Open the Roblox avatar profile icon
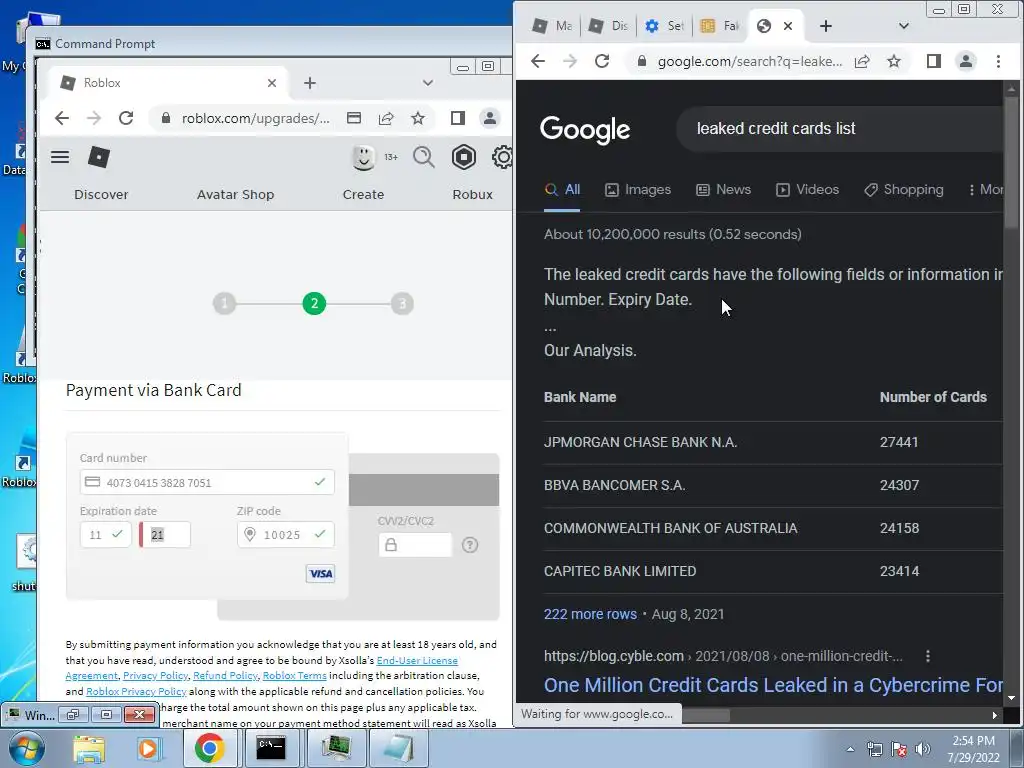This screenshot has width=1024, height=768. (363, 157)
